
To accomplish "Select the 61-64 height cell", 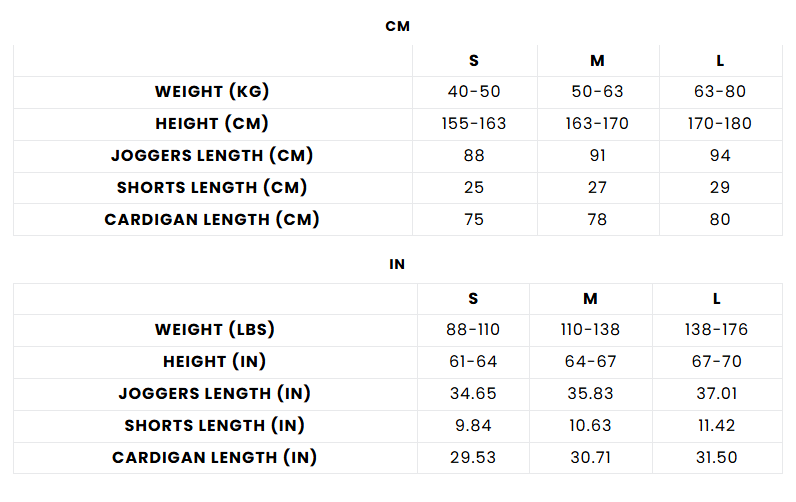I will (x=474, y=362).
